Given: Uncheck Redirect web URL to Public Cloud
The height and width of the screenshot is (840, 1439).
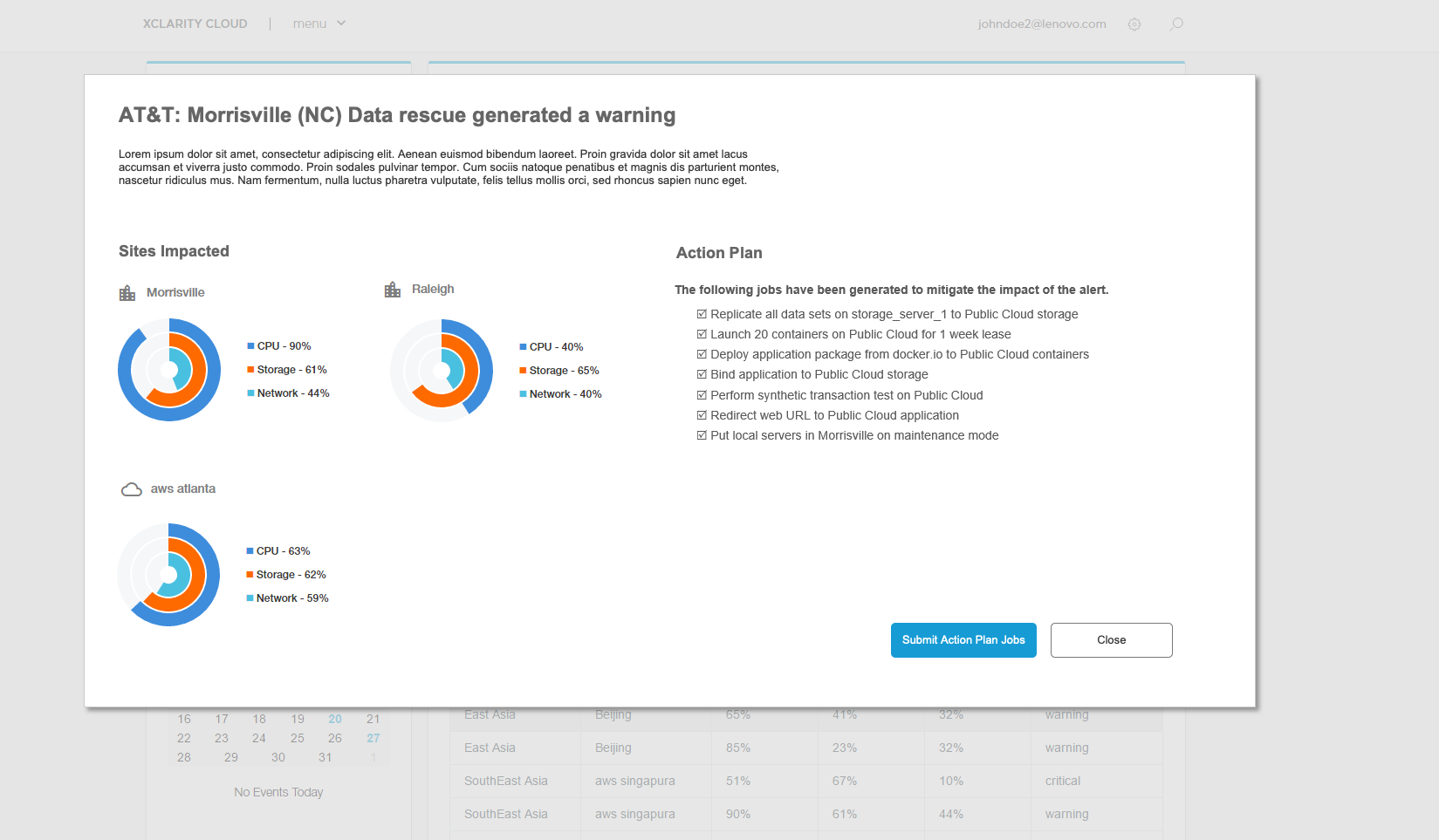Looking at the screenshot, I should [x=702, y=415].
